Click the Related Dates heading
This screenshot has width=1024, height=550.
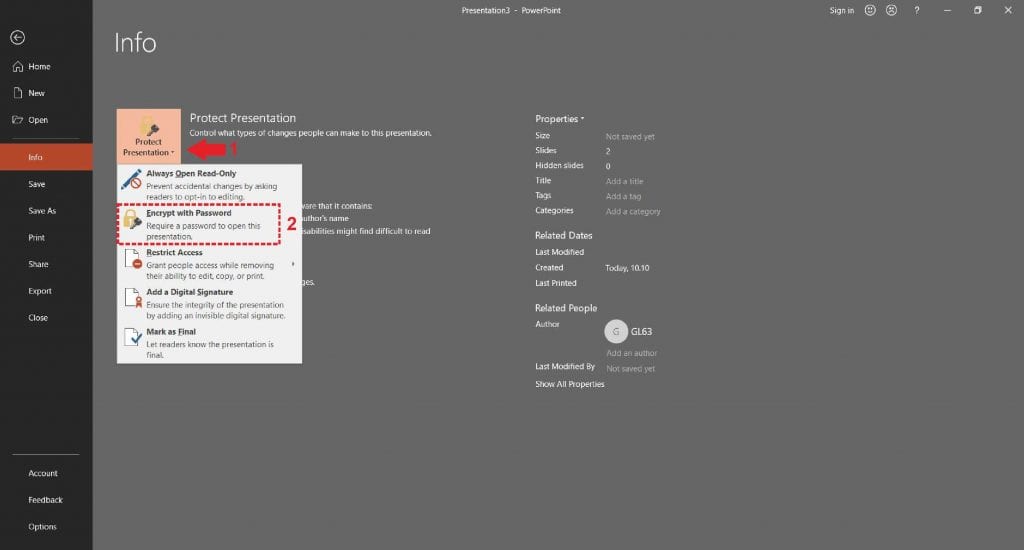tap(564, 235)
